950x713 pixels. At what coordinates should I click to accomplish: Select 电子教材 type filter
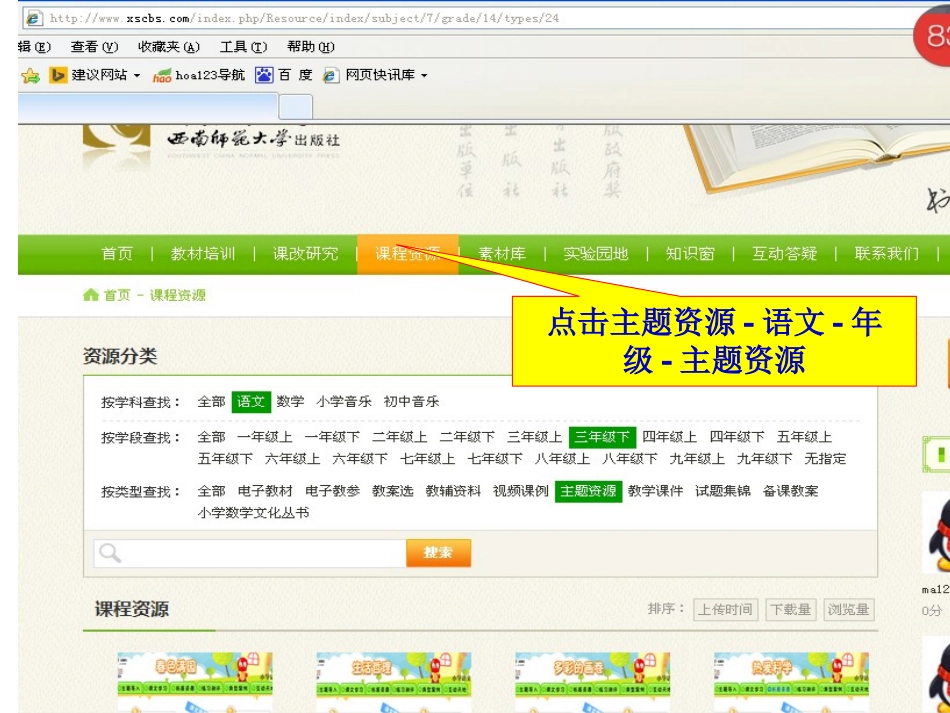tap(265, 491)
